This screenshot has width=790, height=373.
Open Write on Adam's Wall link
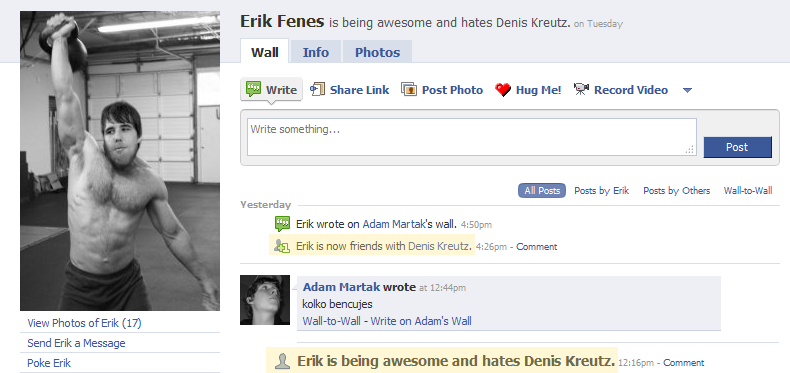[x=421, y=321]
